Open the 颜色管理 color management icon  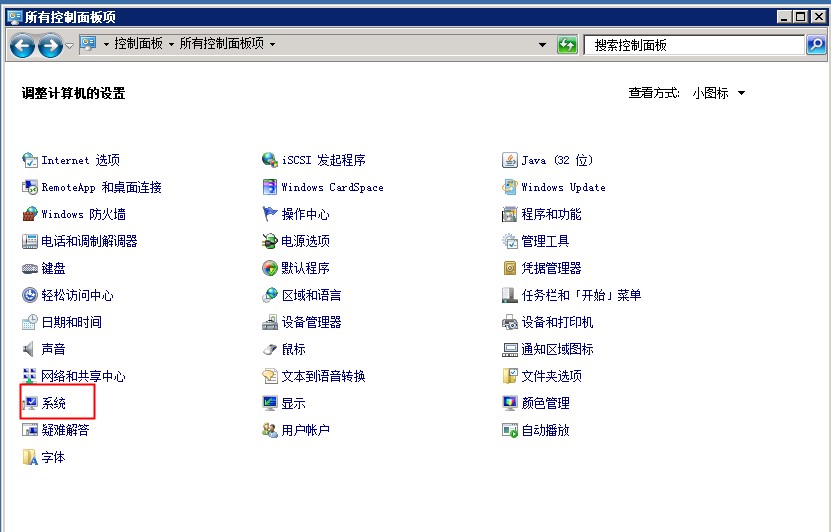pos(545,403)
